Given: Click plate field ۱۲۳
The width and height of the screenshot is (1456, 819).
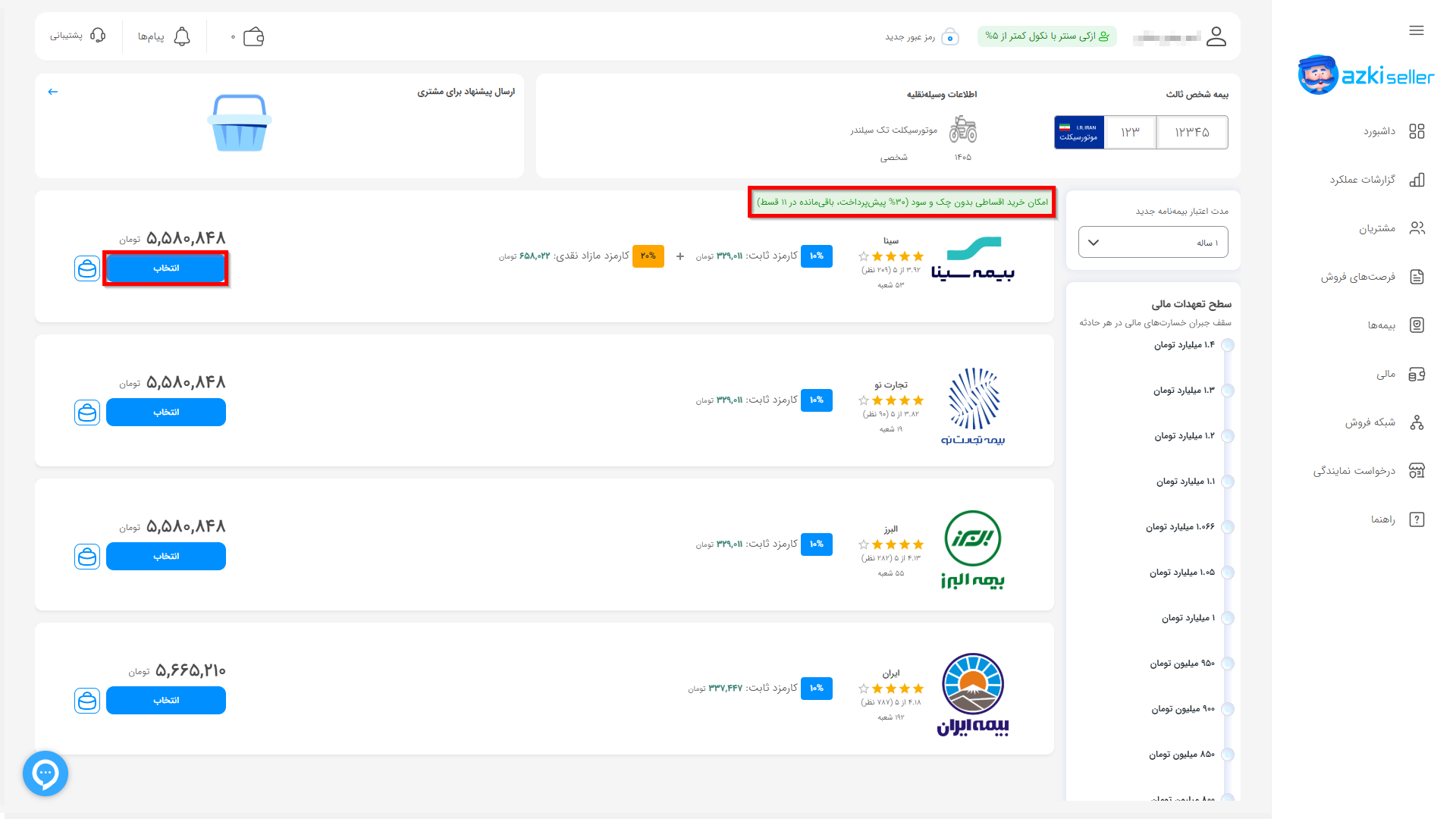Looking at the screenshot, I should tap(1130, 133).
